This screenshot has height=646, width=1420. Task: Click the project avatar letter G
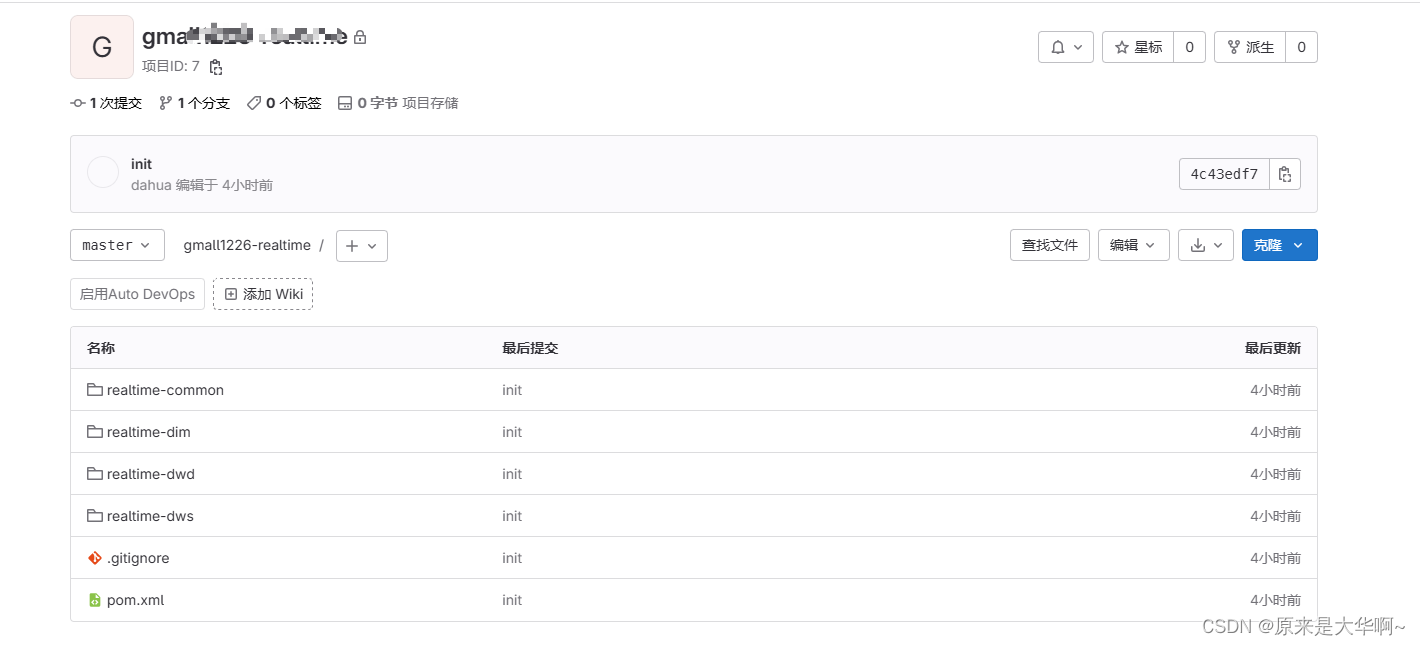tap(101, 46)
